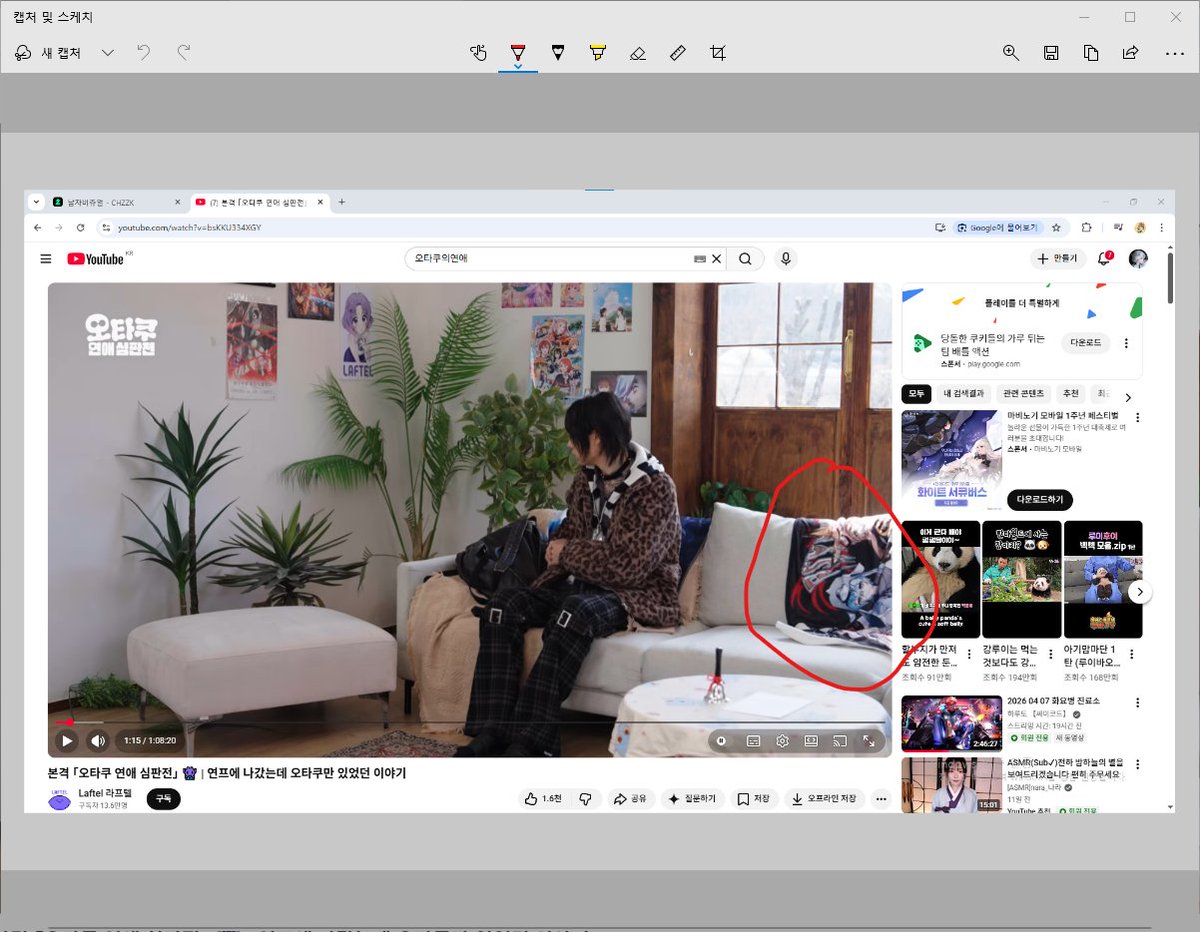Screen dimensions: 1200x932
Task: Click the 구독 subscribe button
Action: click(163, 799)
